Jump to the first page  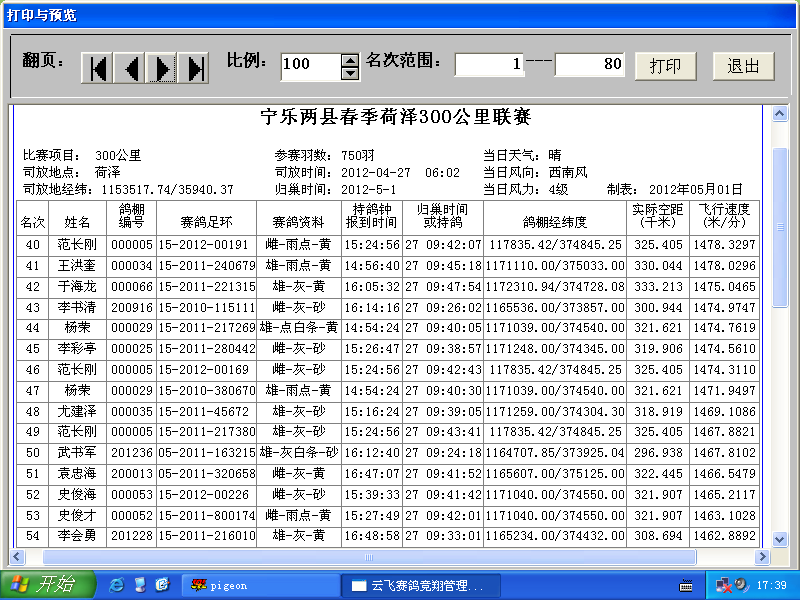pyautogui.click(x=98, y=67)
